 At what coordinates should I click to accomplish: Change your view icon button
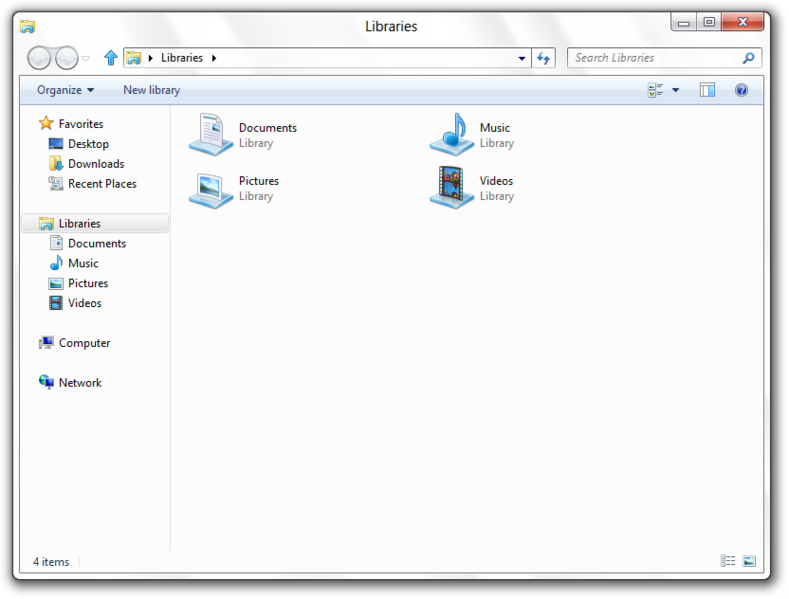[x=656, y=90]
